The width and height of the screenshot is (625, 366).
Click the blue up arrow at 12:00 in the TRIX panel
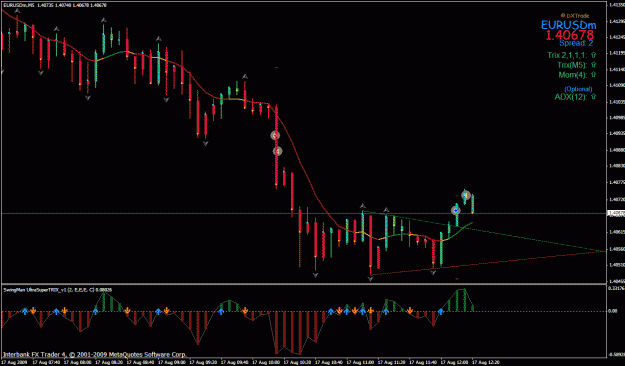(x=441, y=311)
